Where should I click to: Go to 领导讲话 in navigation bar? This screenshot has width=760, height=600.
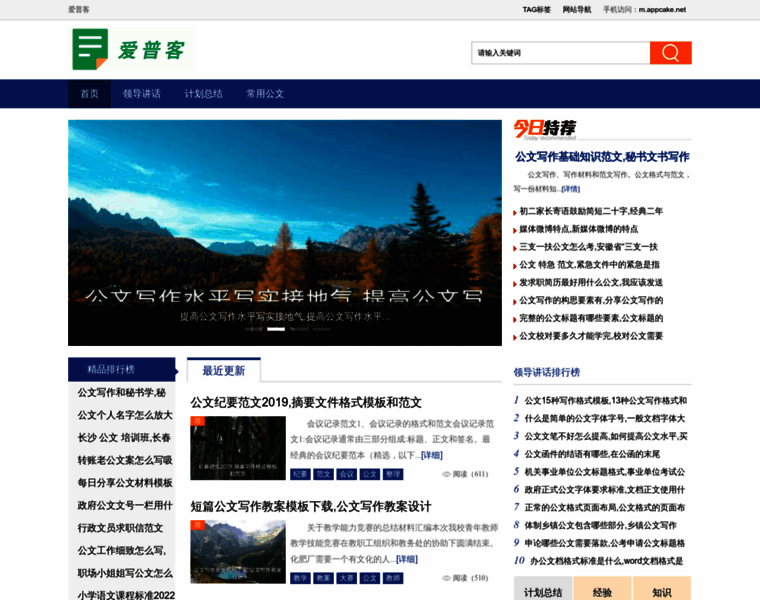click(x=142, y=94)
